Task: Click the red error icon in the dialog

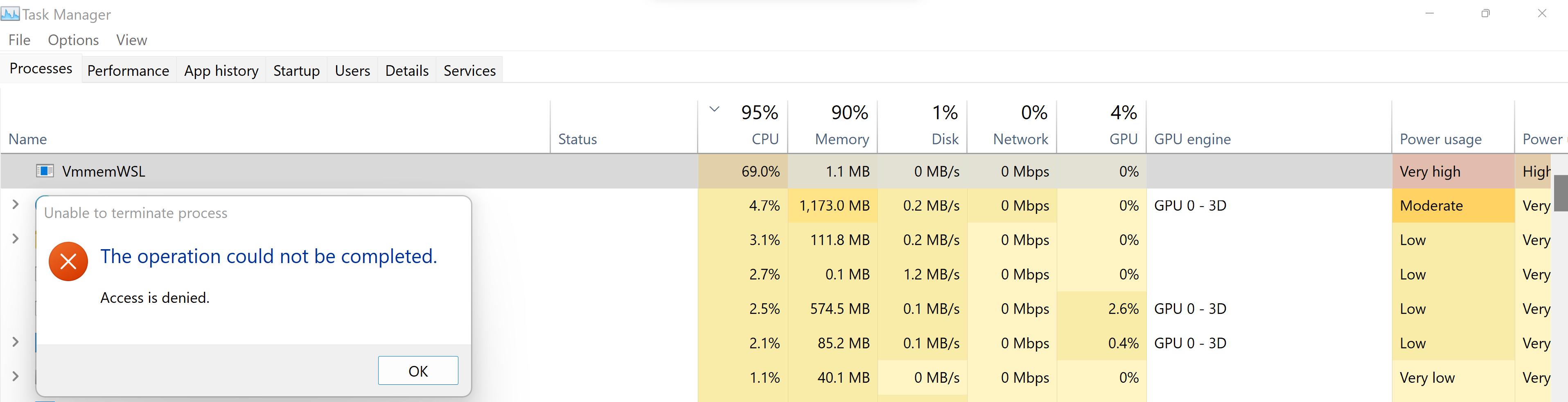Action: (x=68, y=261)
